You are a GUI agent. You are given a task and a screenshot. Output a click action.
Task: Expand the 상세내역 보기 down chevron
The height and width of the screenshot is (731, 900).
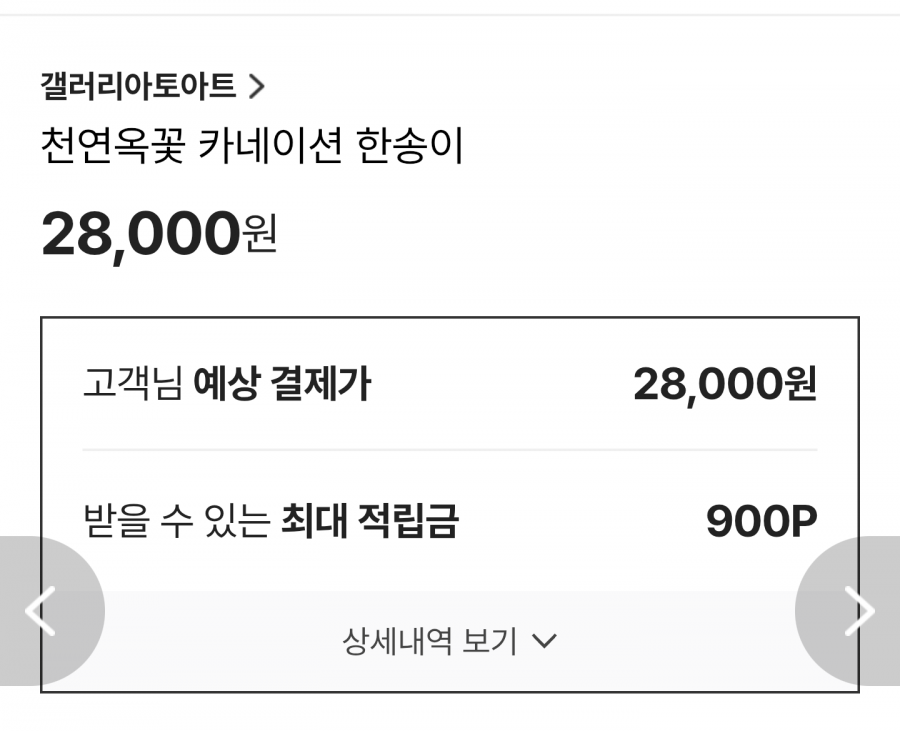pyautogui.click(x=545, y=641)
